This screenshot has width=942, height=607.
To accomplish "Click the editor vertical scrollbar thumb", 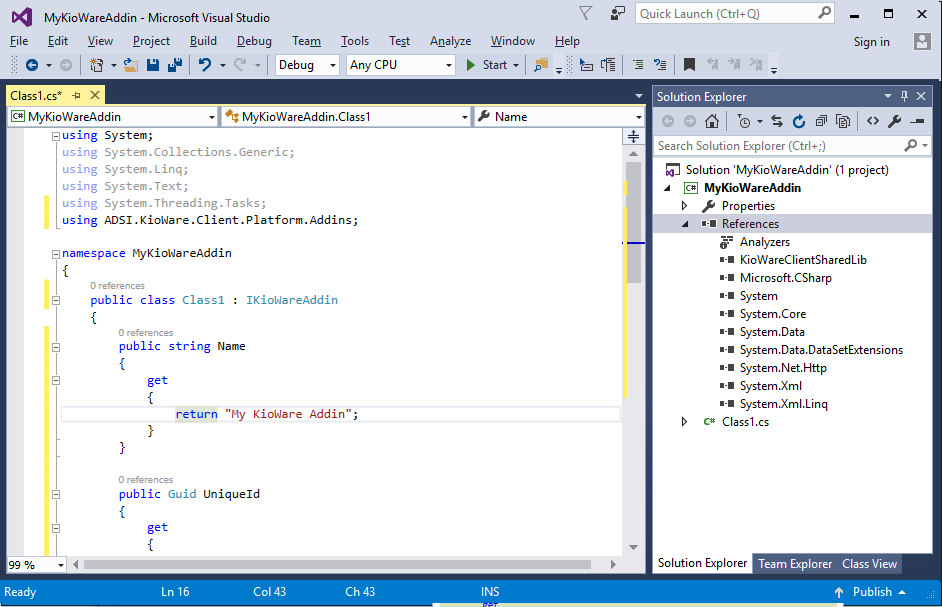I will (633, 222).
